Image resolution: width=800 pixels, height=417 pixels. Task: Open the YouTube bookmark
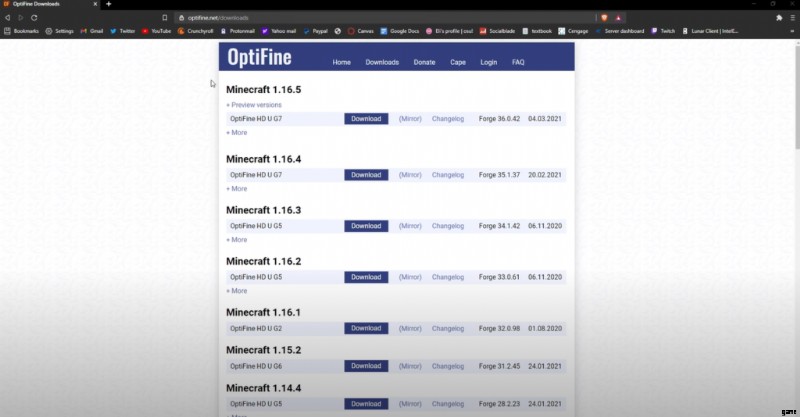[157, 31]
